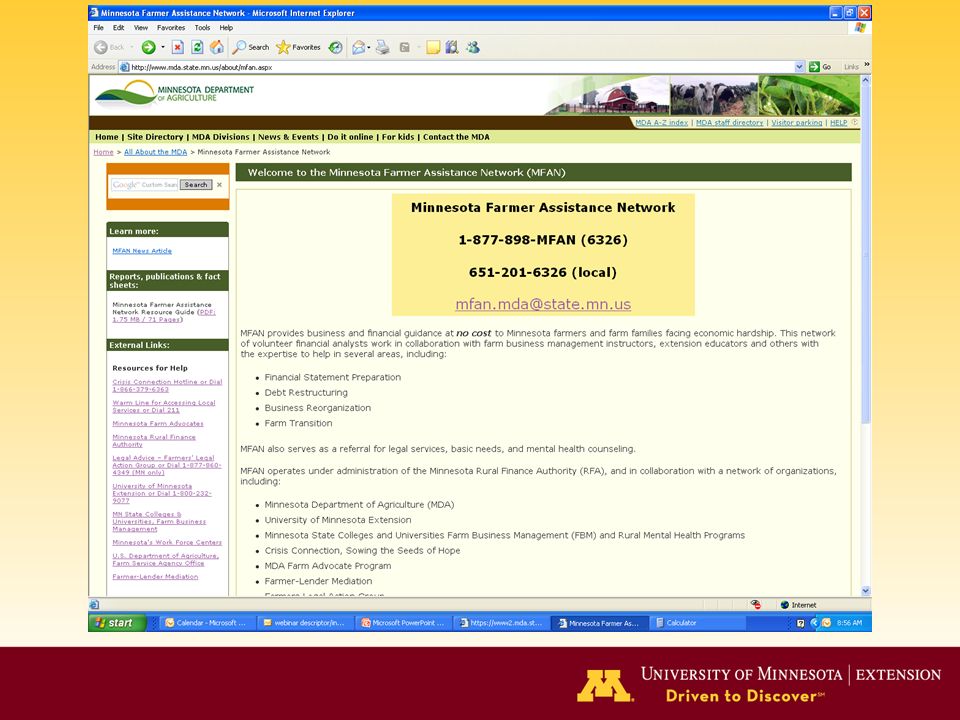Clear search with the X icon

tap(219, 184)
